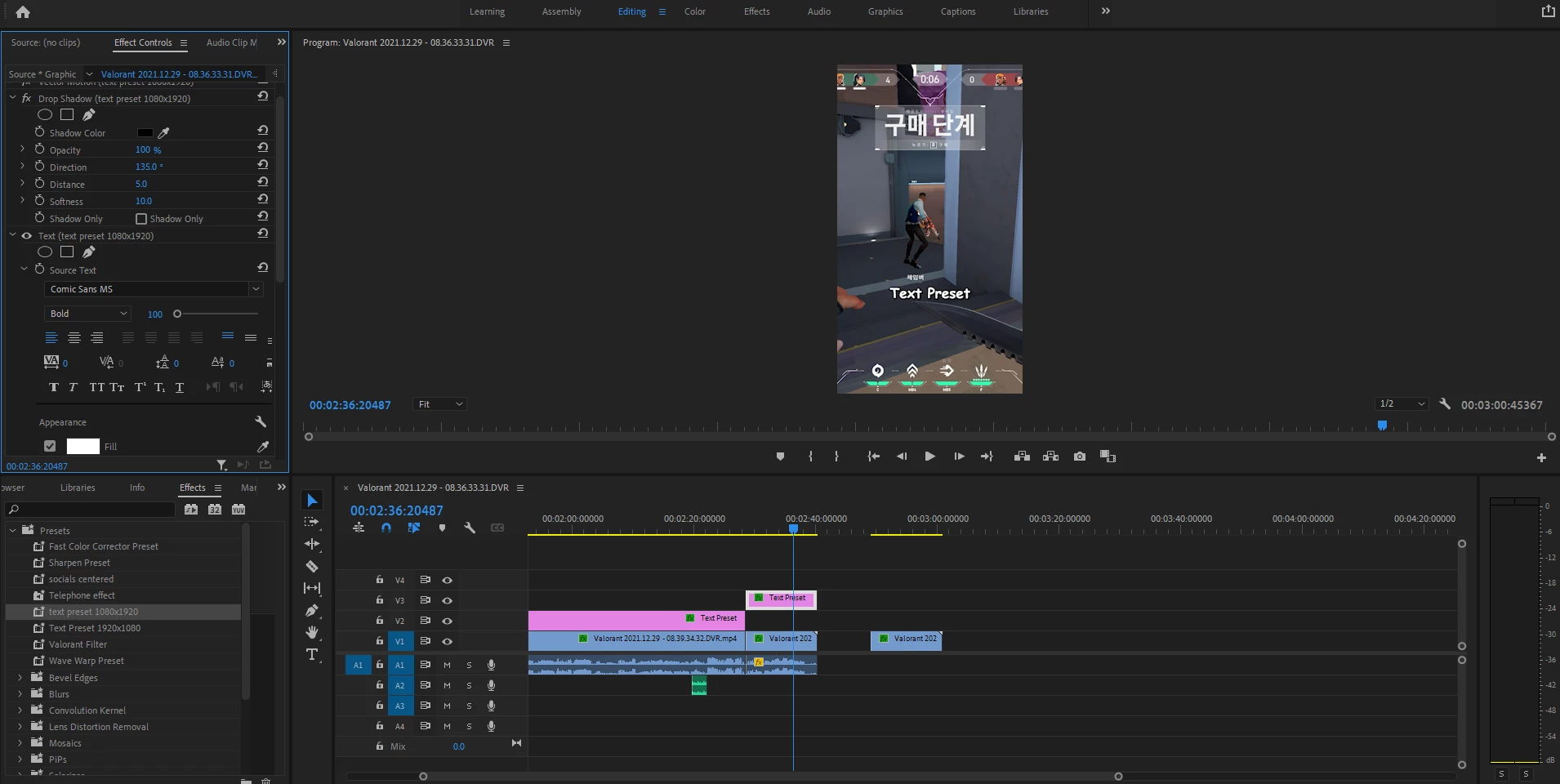Click the Lift button in Program monitor
Screen dimensions: 1560x784
pyautogui.click(x=1022, y=457)
